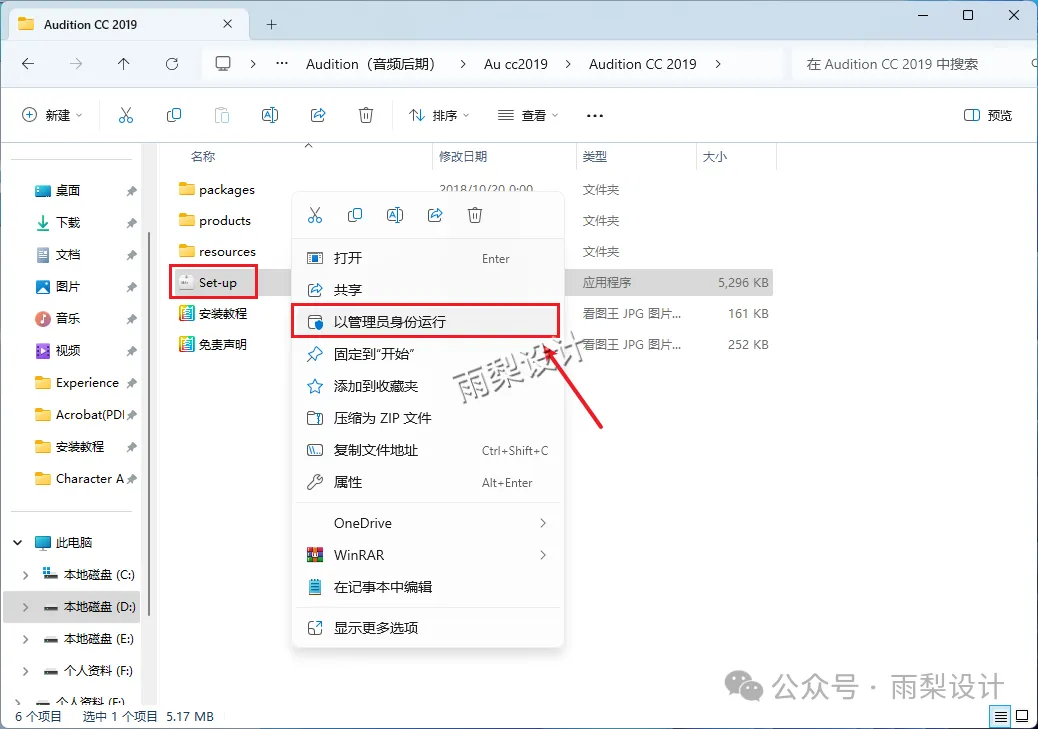Select the 免责声明 image file

click(212, 344)
